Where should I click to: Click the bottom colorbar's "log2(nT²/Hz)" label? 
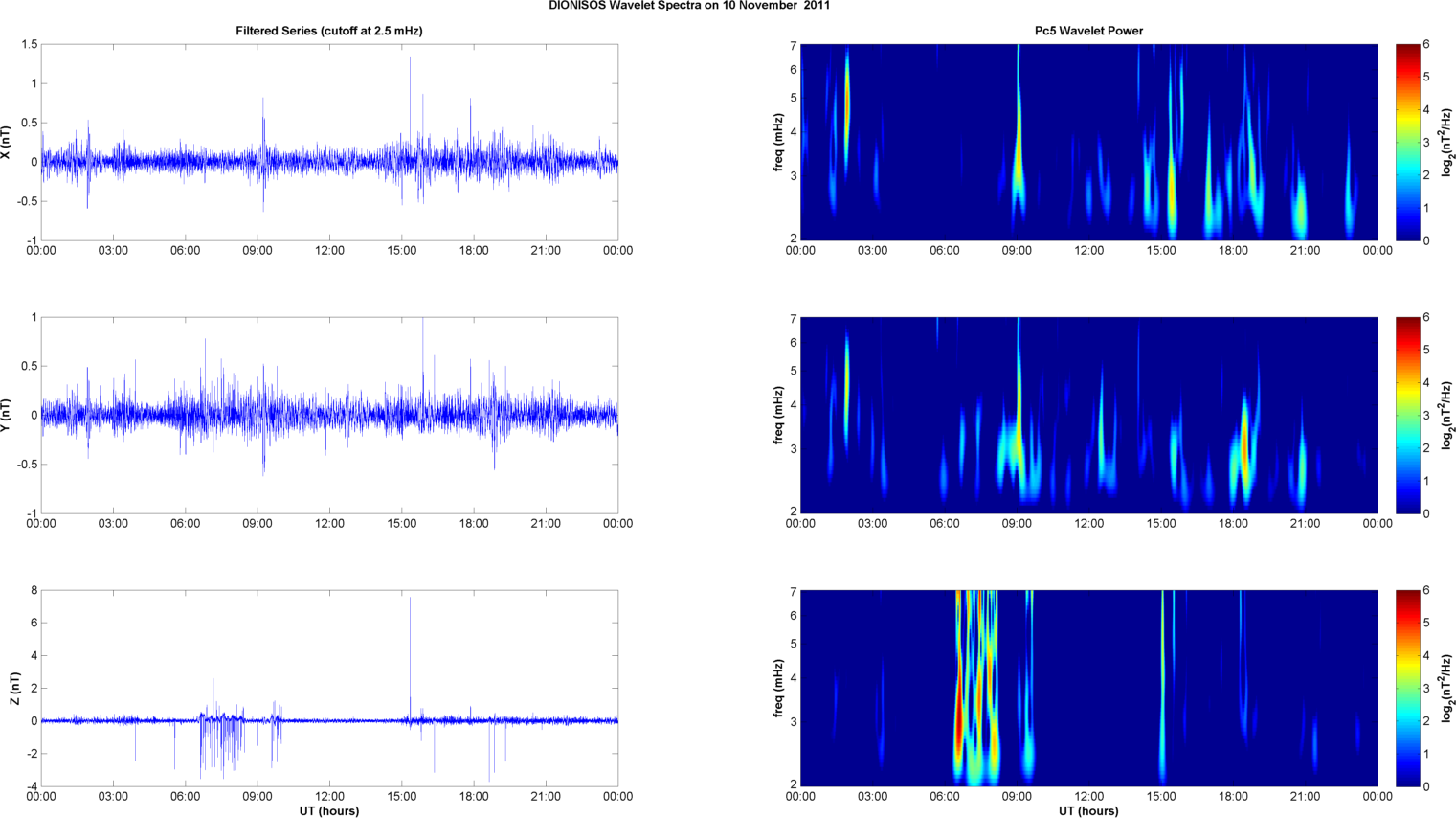(1447, 689)
